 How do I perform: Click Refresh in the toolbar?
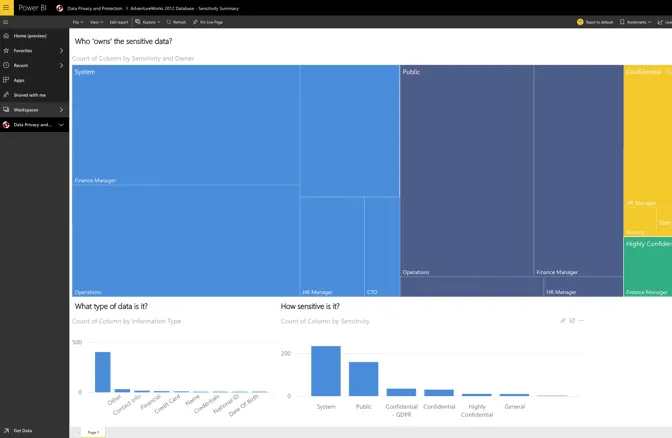176,21
